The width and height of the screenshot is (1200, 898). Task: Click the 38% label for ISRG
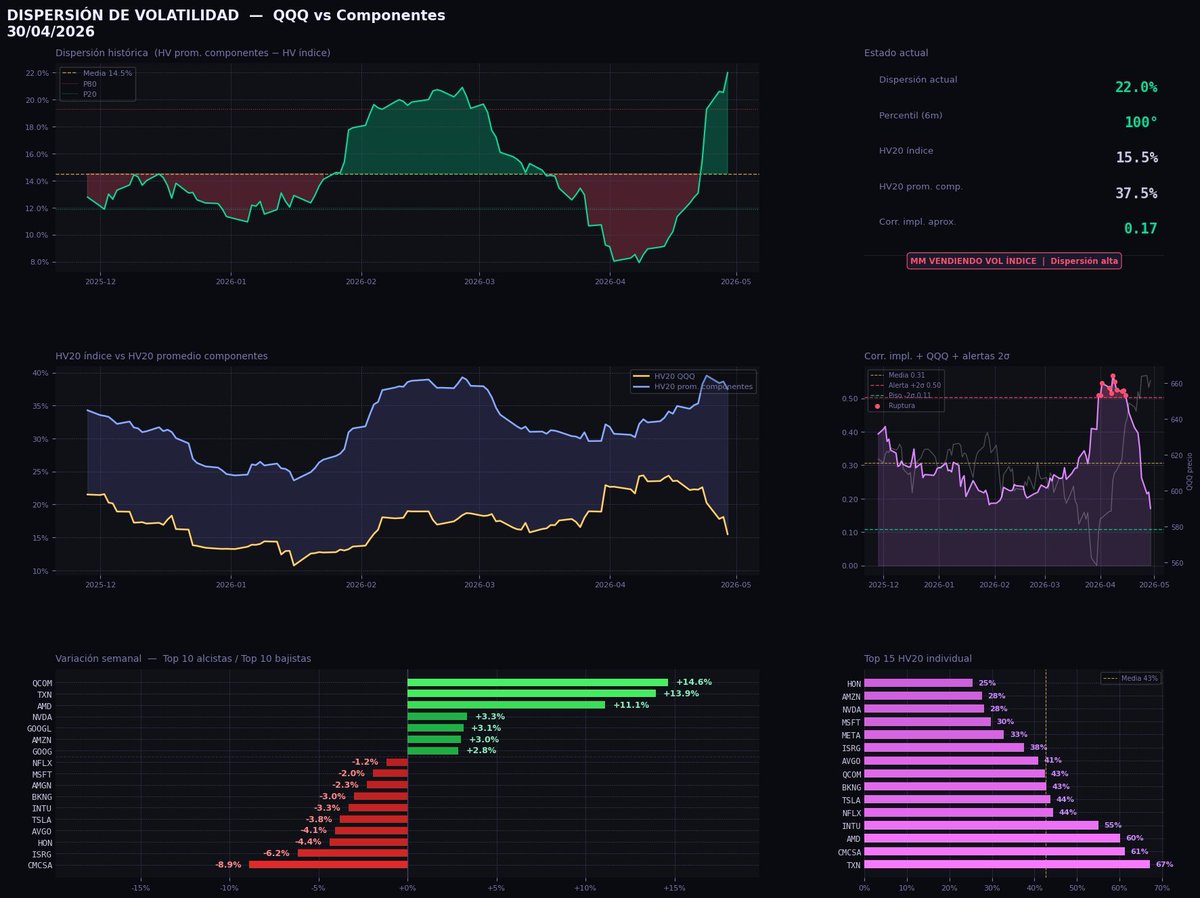[x=1039, y=747]
